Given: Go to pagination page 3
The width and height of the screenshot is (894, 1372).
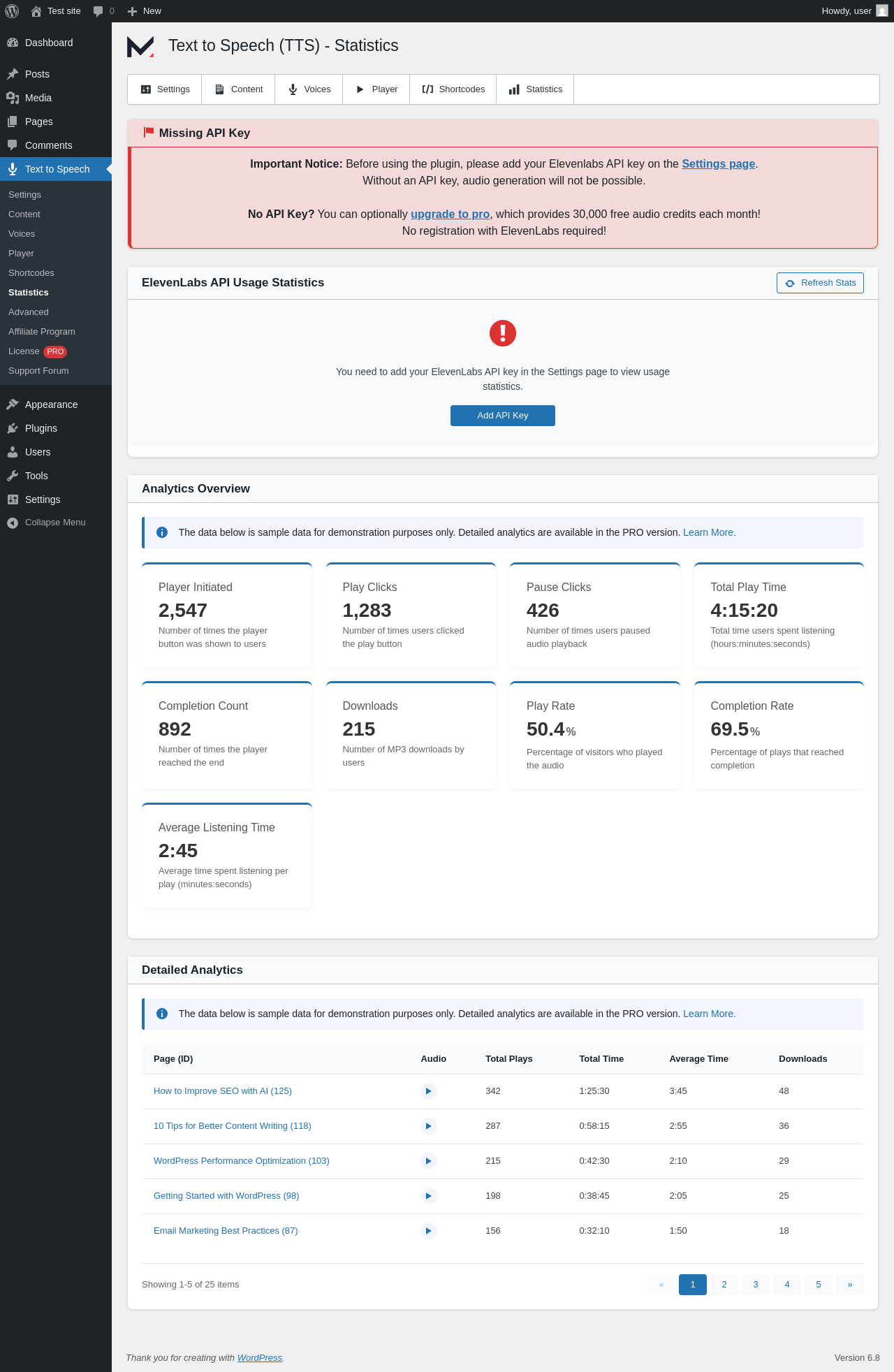Looking at the screenshot, I should pos(756,1285).
